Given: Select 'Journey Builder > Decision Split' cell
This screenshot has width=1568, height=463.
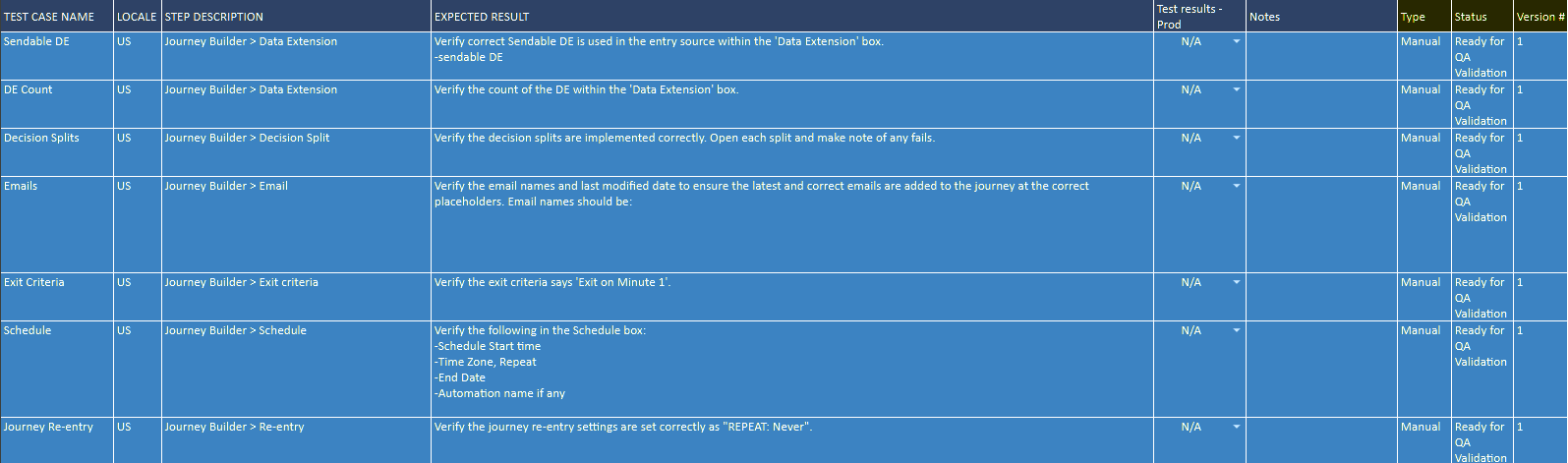Looking at the screenshot, I should [x=296, y=152].
